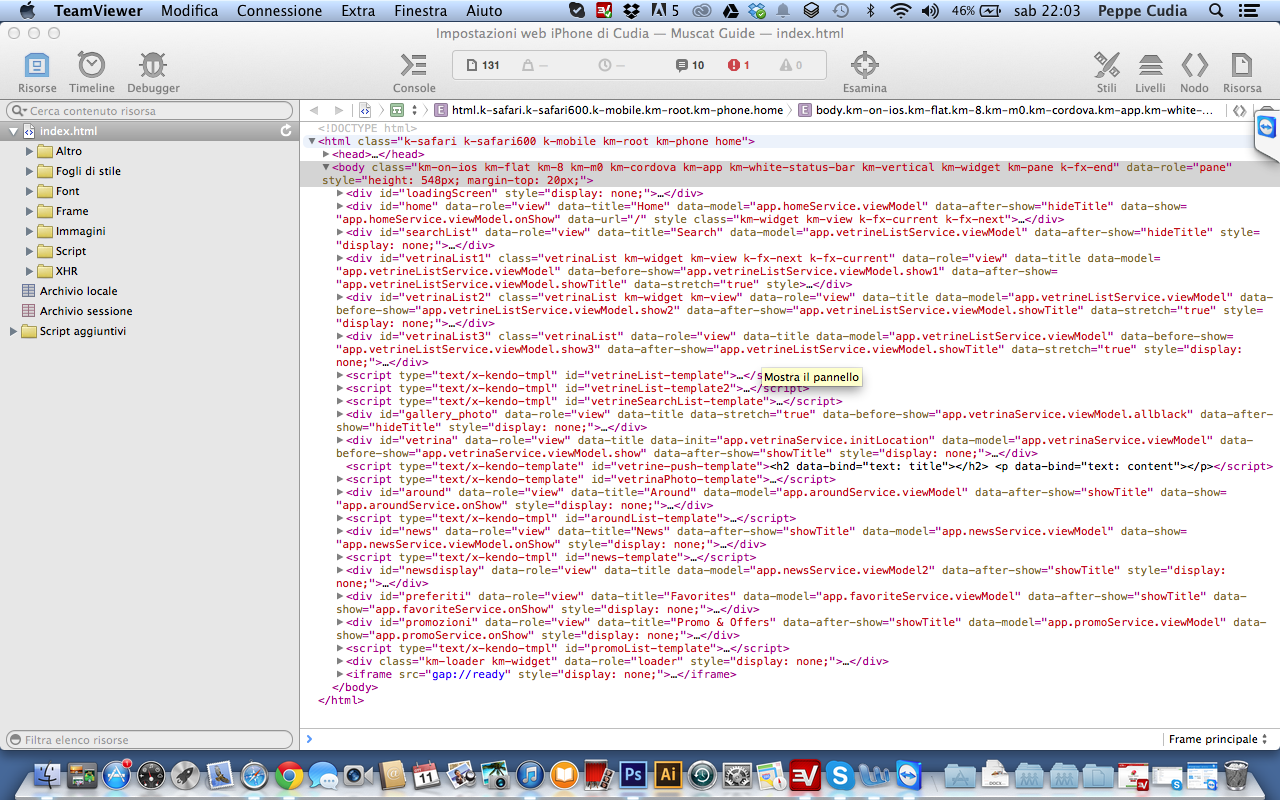
Task: Expand the Script aggiuntivi folder
Action: tap(14, 331)
